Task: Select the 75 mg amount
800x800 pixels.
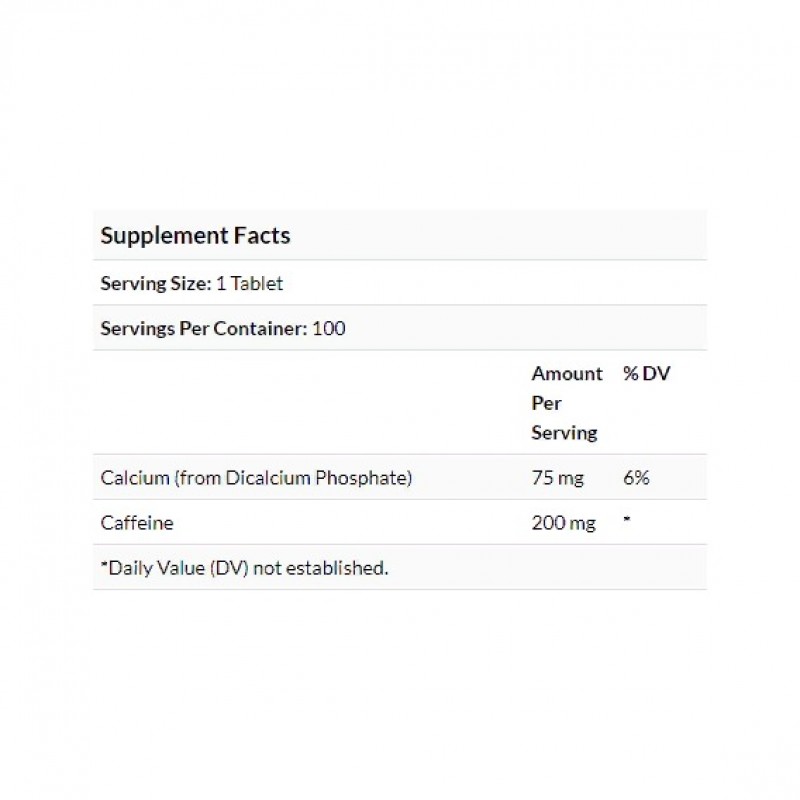Action: point(555,478)
